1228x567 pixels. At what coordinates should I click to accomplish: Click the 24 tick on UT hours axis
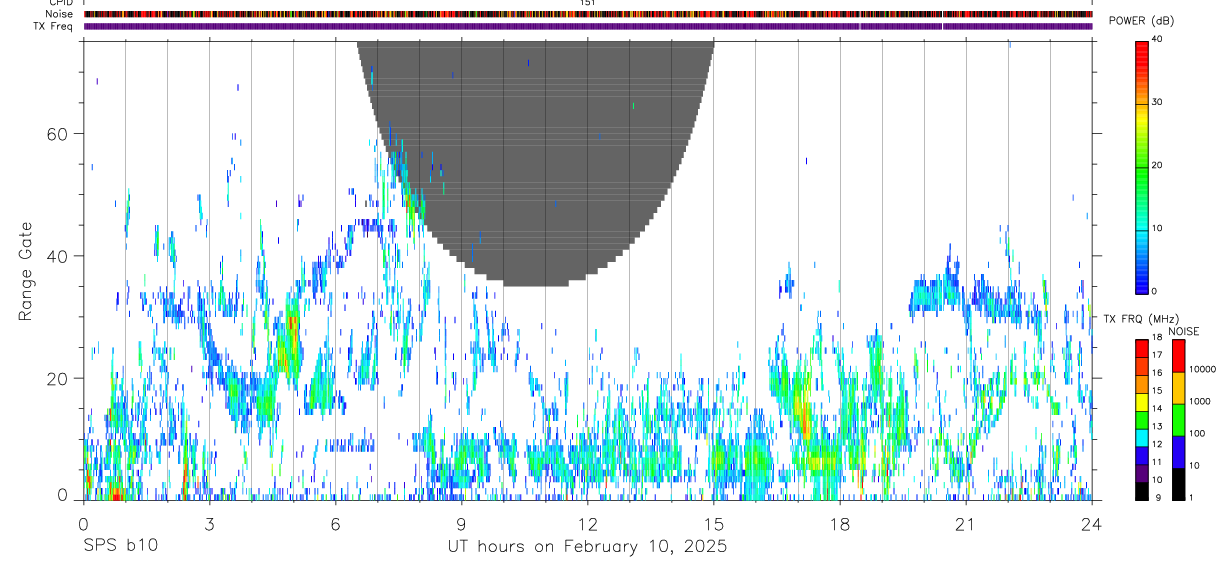[x=1091, y=523]
